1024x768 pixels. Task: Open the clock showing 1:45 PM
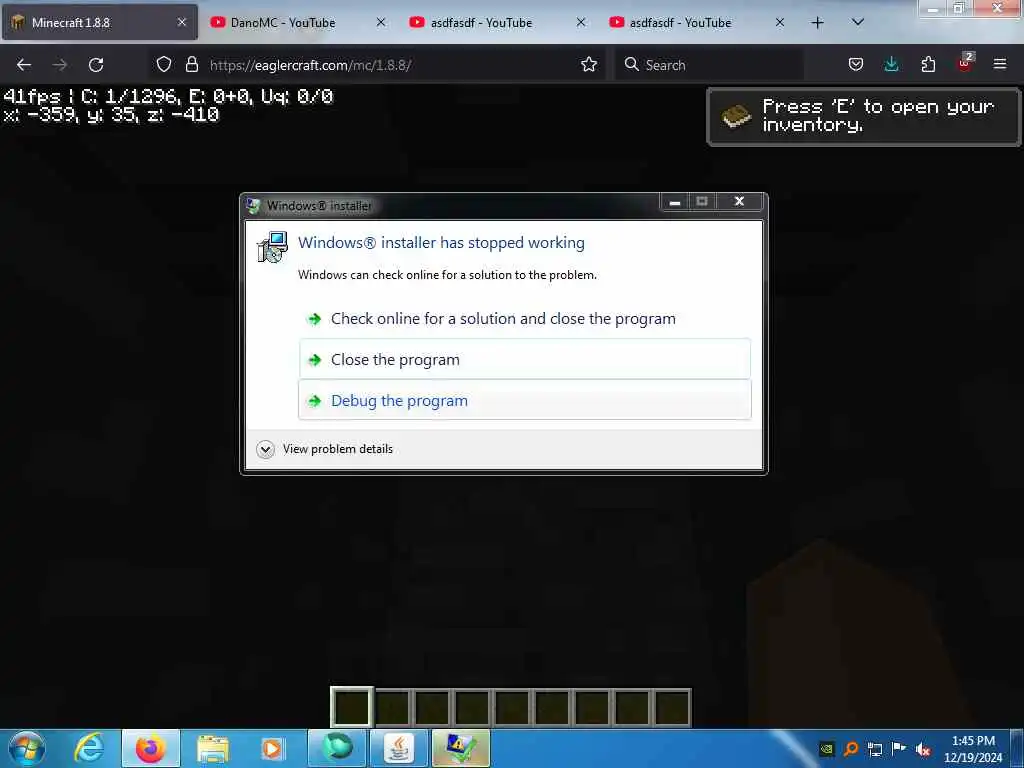point(973,749)
